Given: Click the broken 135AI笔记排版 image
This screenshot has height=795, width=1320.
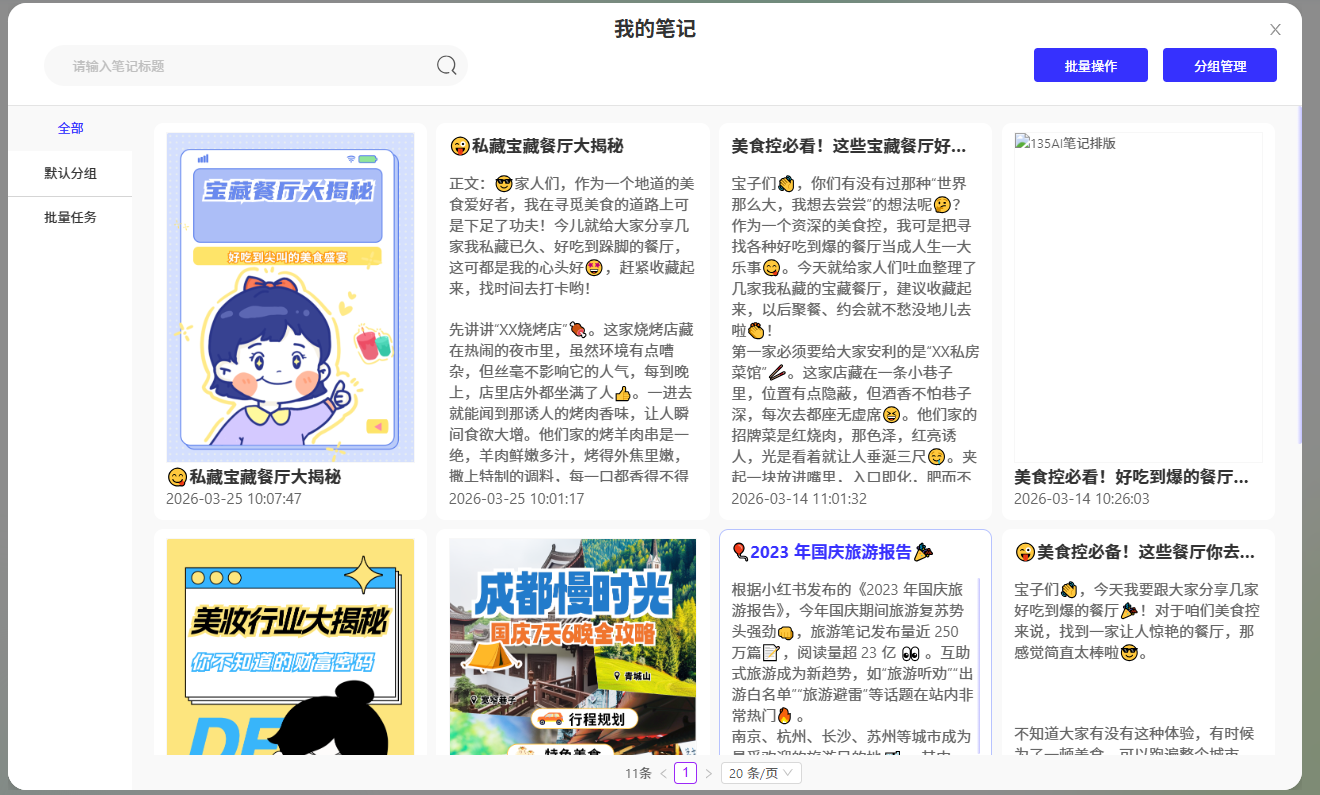Looking at the screenshot, I should coord(1138,297).
